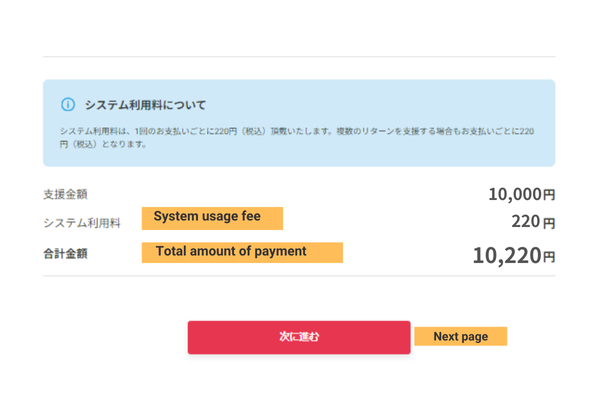Click the 円 symbol after 10,220
The width and height of the screenshot is (600, 414).
548,257
